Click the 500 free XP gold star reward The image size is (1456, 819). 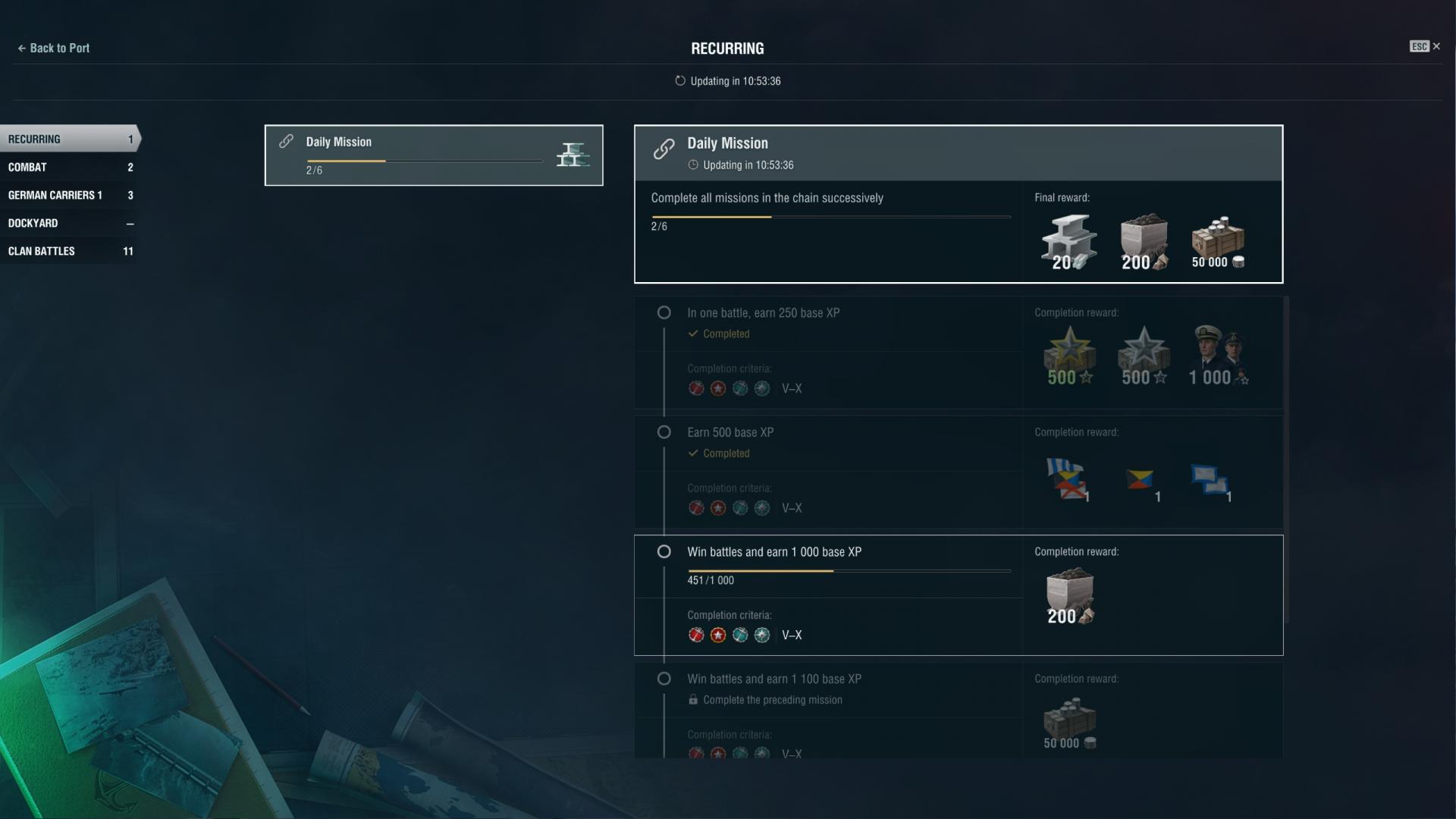(x=1069, y=356)
